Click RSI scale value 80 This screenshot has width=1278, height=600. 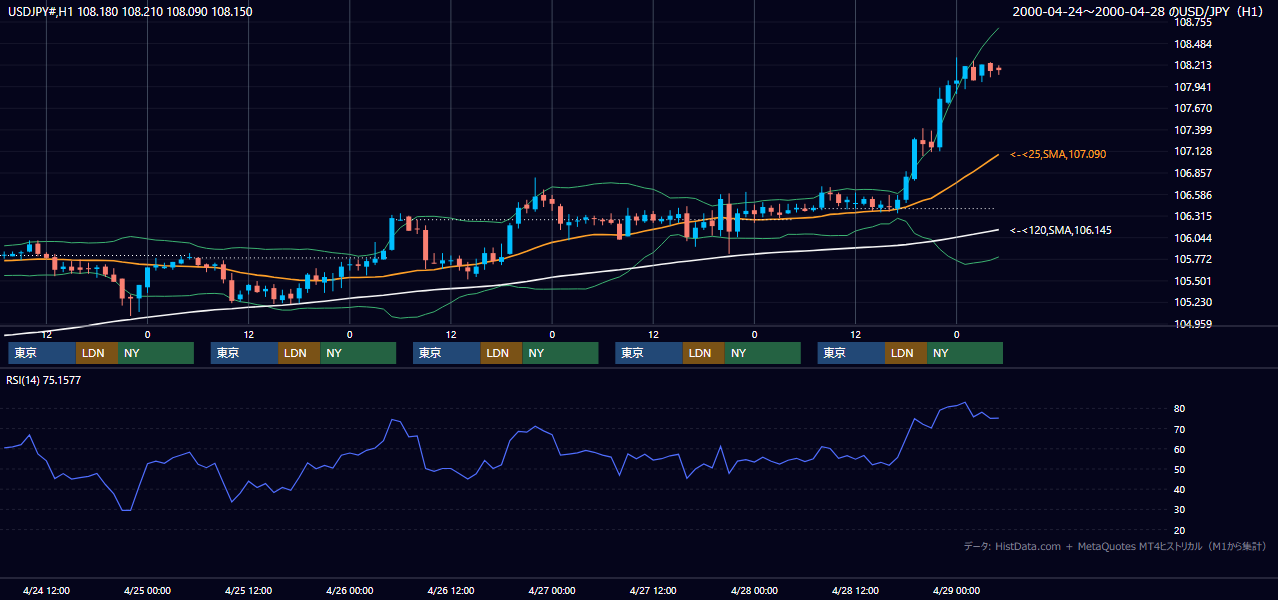pyautogui.click(x=1180, y=409)
